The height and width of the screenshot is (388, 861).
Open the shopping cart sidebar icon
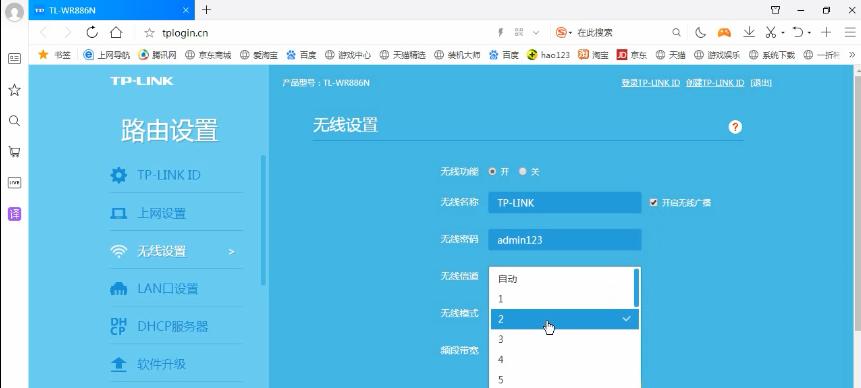point(14,152)
